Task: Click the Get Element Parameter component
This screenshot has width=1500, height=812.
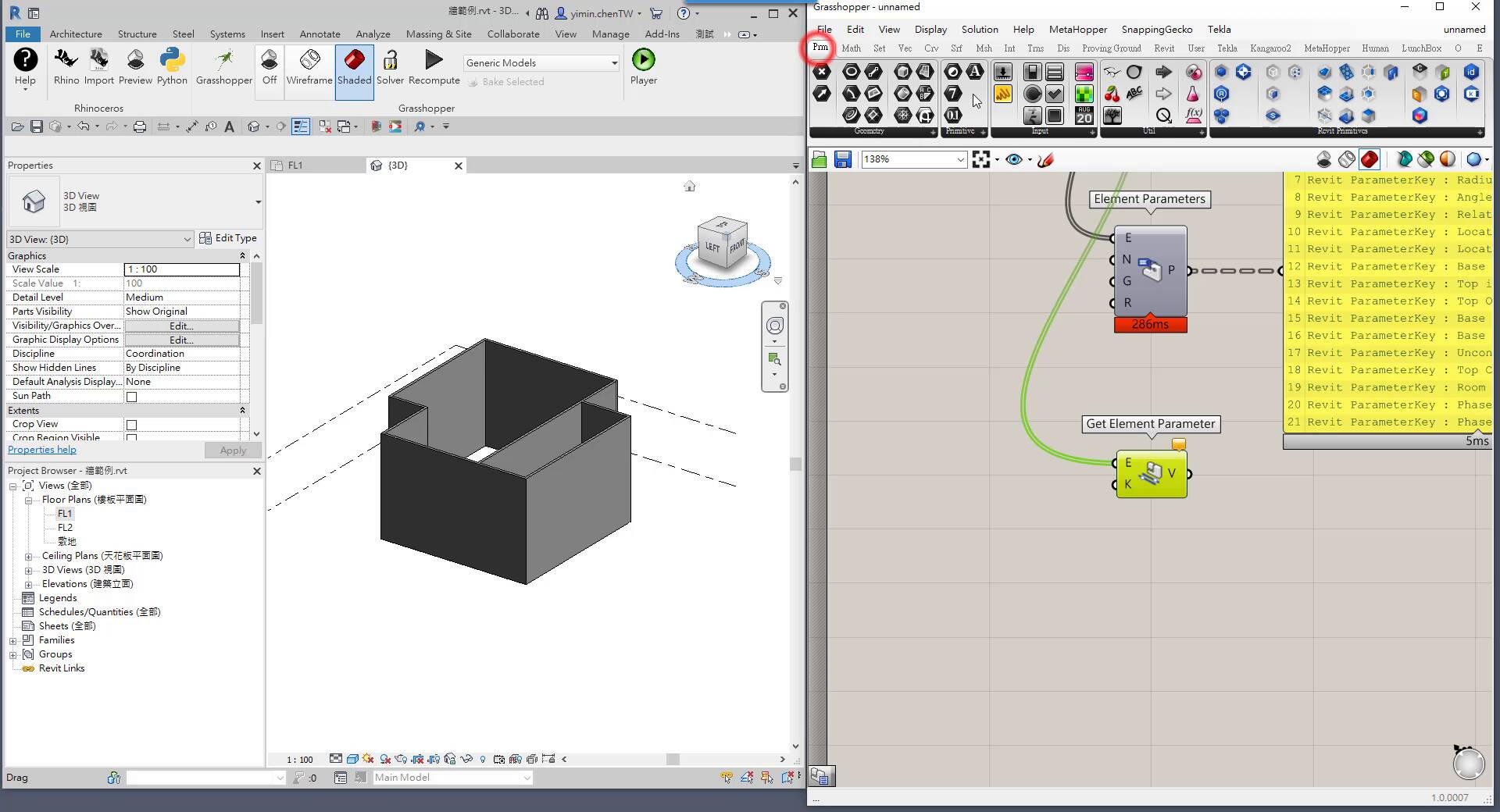Action: (1152, 474)
